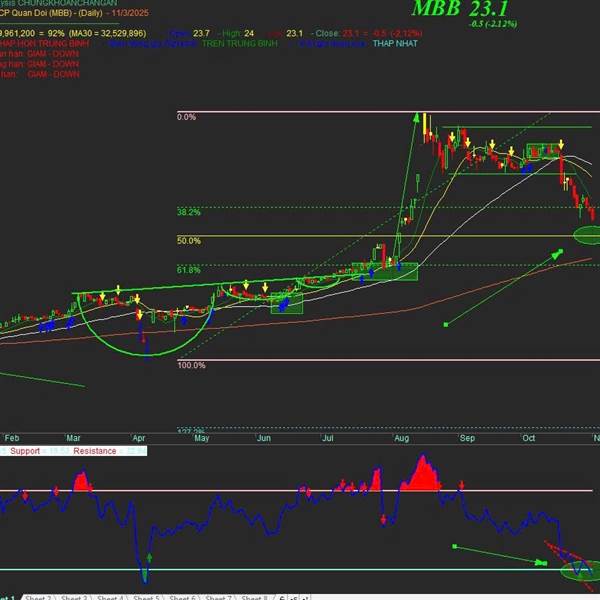The image size is (600, 600).
Task: Activate the Sheet 7 tab
Action: [x=218, y=597]
